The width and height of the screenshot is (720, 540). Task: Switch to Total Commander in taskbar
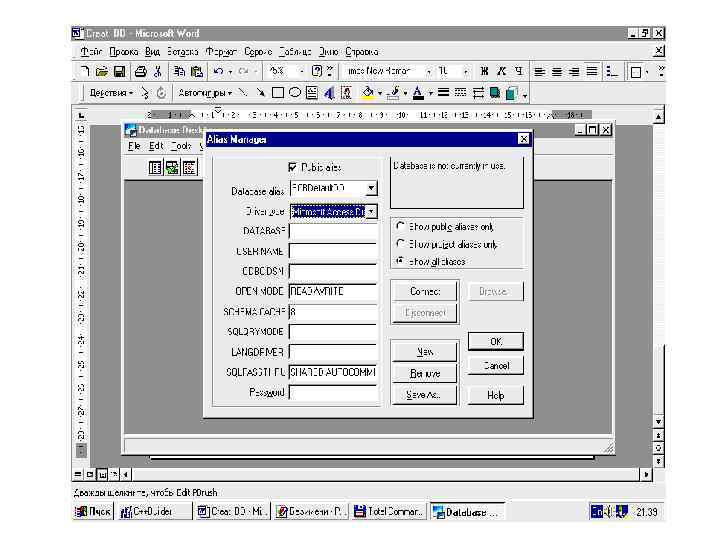[x=389, y=511]
